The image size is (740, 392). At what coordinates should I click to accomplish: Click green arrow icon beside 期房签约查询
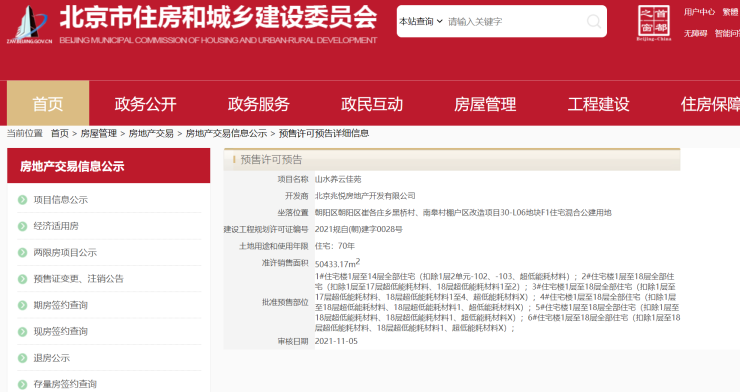22,305
